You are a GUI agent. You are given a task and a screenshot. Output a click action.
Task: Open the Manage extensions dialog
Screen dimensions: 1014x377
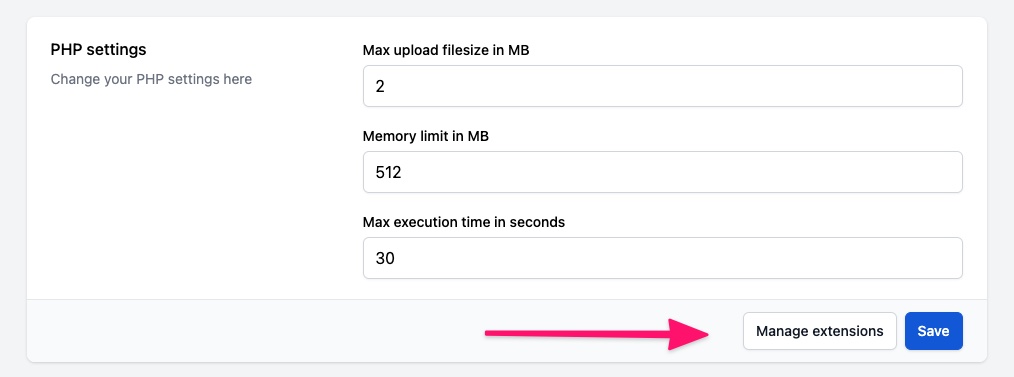(819, 331)
